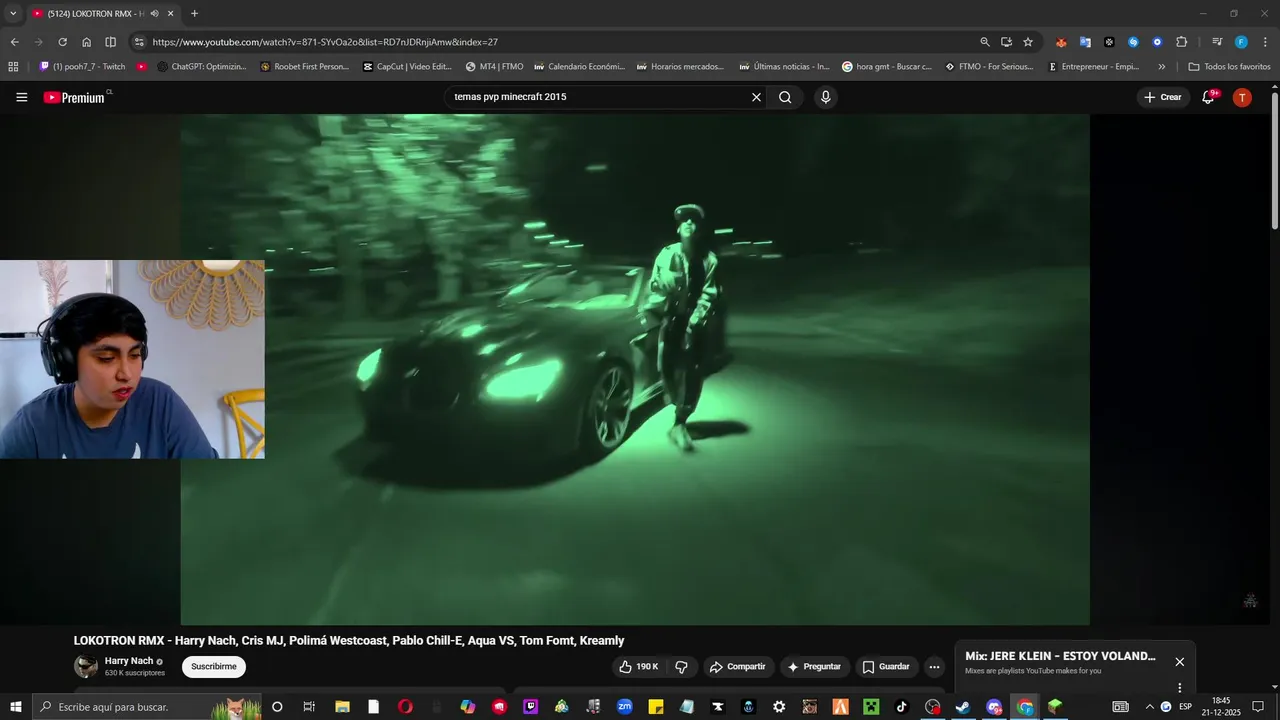This screenshot has width=1280, height=720.
Task: Clear the YouTube search box text
Action: tap(756, 97)
